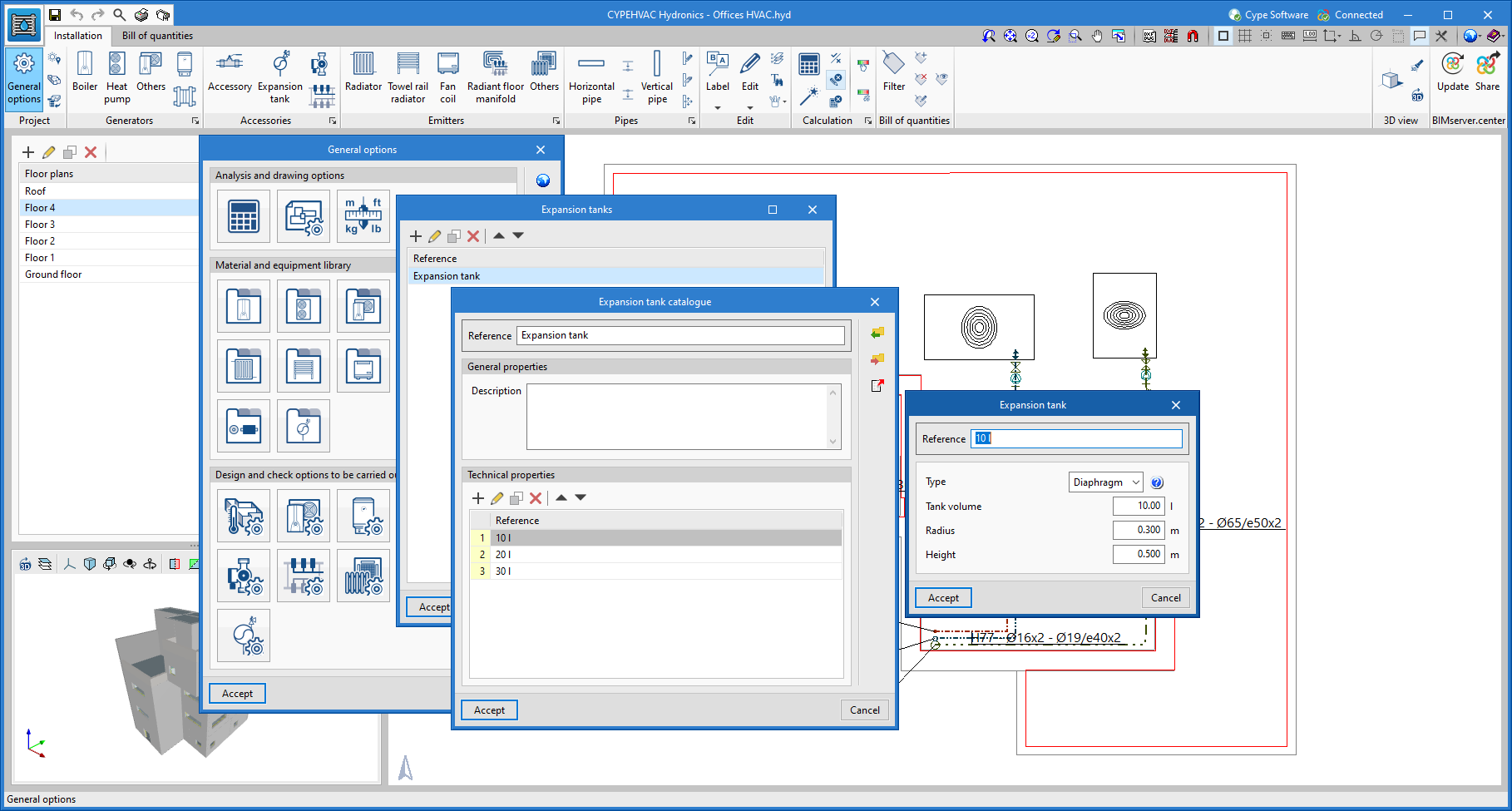
Task: Accept the Expansion tank dialog
Action: 943,597
